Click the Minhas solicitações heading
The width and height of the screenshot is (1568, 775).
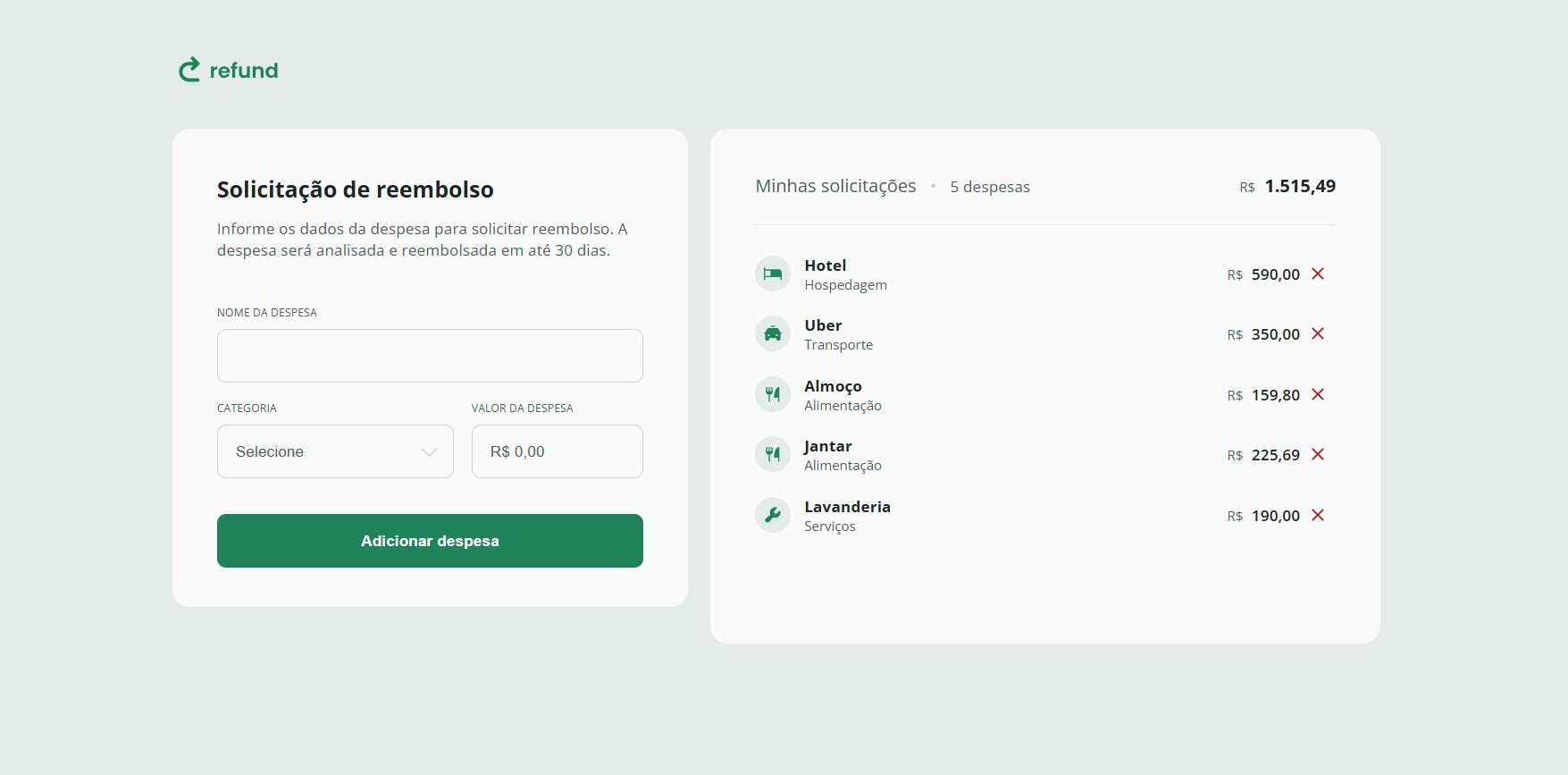click(x=835, y=186)
